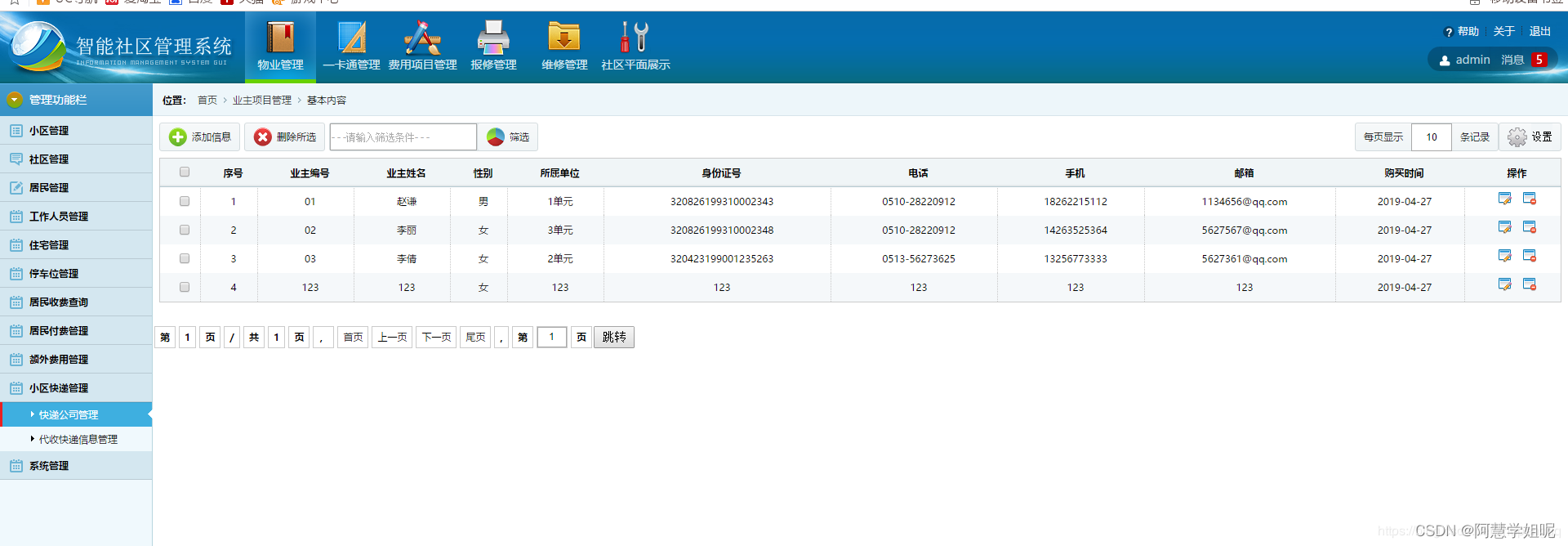The image size is (1568, 546).
Task: Click the edit icon for row 赵谦
Action: click(x=1504, y=199)
